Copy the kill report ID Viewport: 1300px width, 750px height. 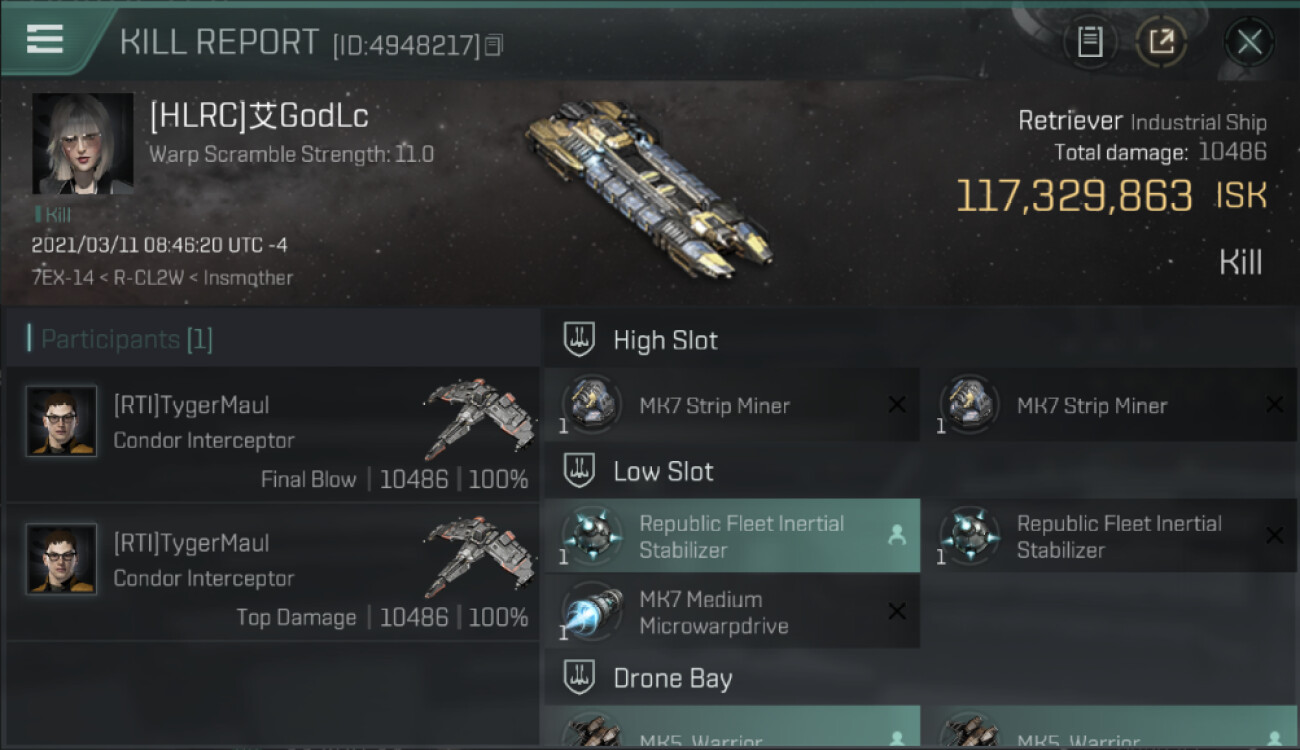[494, 46]
